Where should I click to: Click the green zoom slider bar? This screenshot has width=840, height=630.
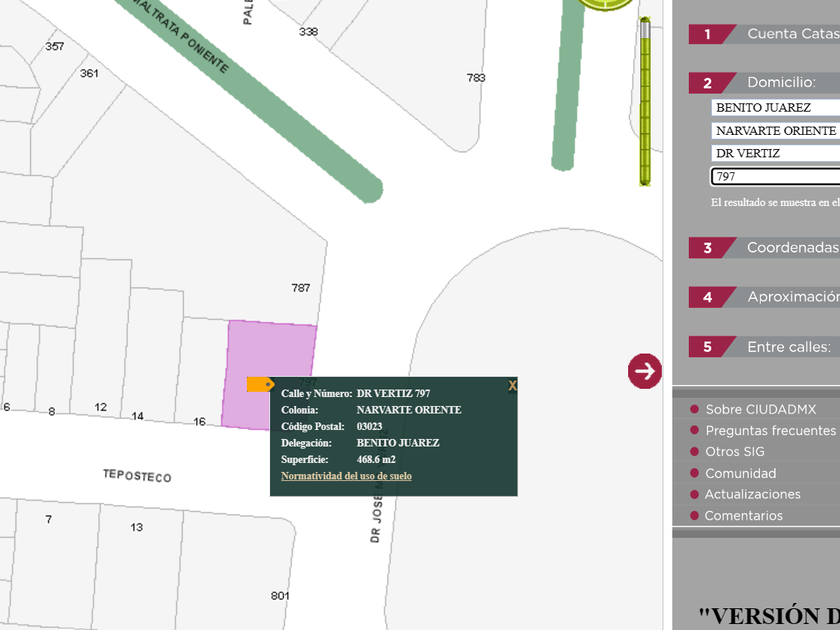[x=645, y=100]
